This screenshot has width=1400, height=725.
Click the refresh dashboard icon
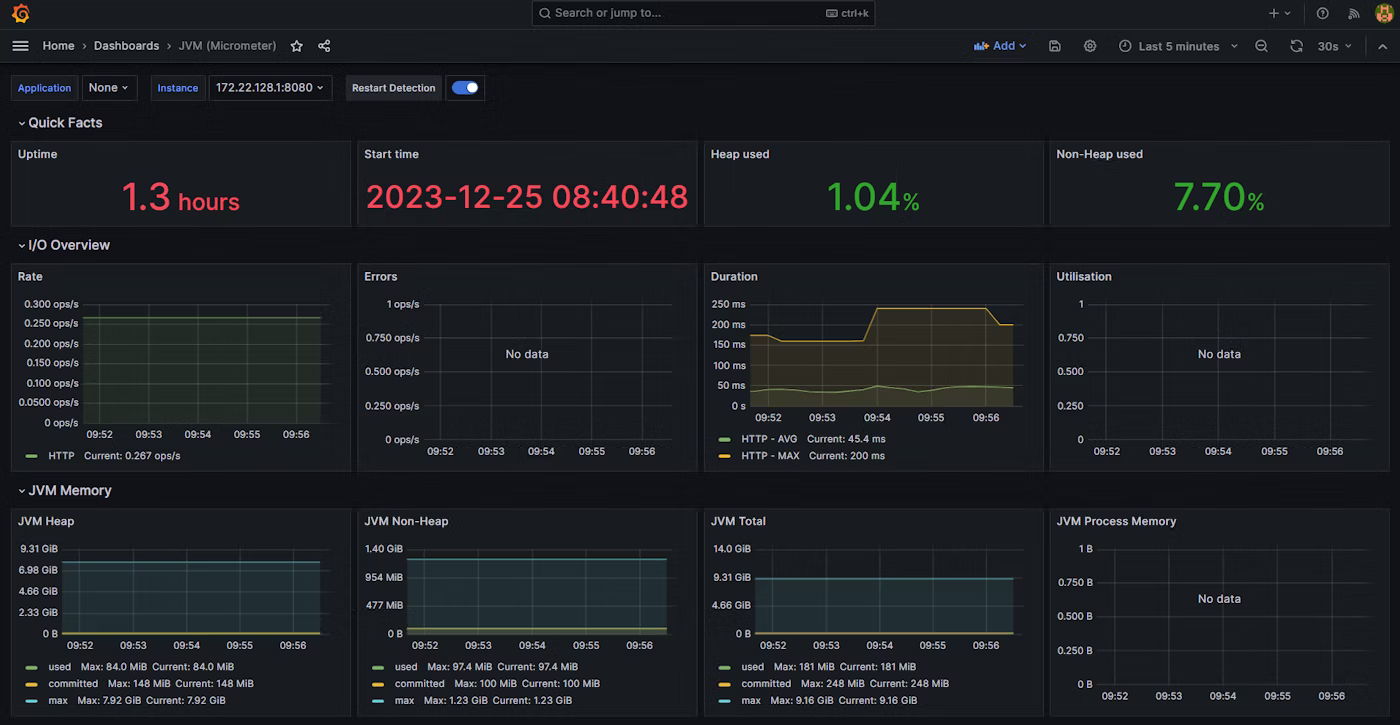coord(1296,46)
